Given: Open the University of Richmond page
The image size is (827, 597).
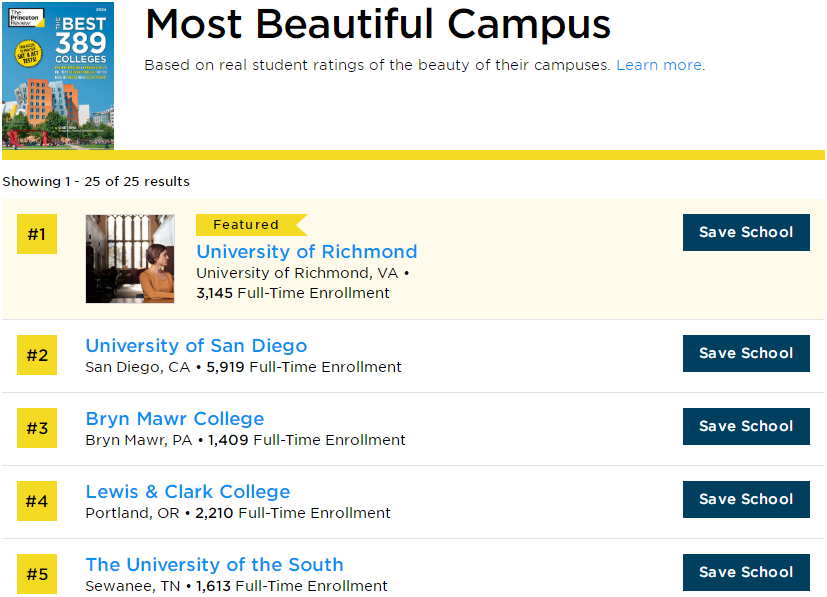Looking at the screenshot, I should point(306,252).
